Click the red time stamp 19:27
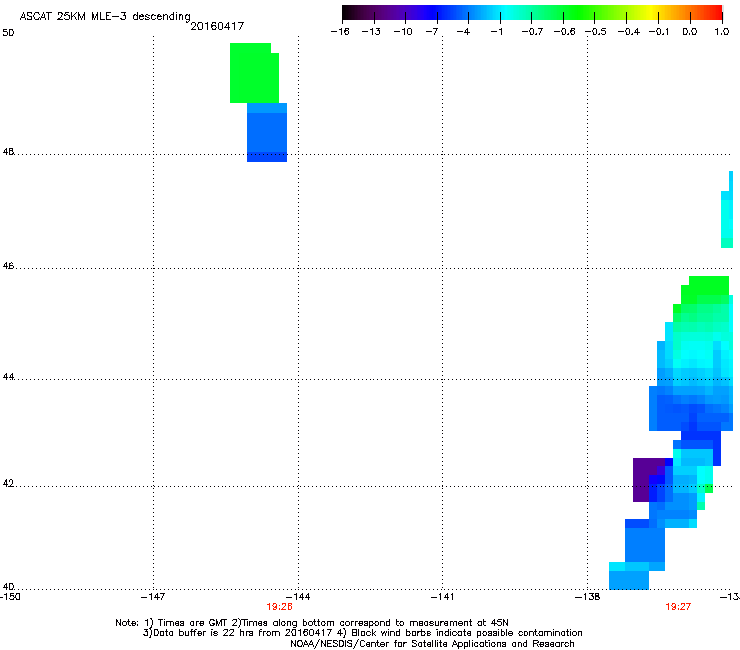Image resolution: width=740 pixels, height=650 pixels. 678,607
